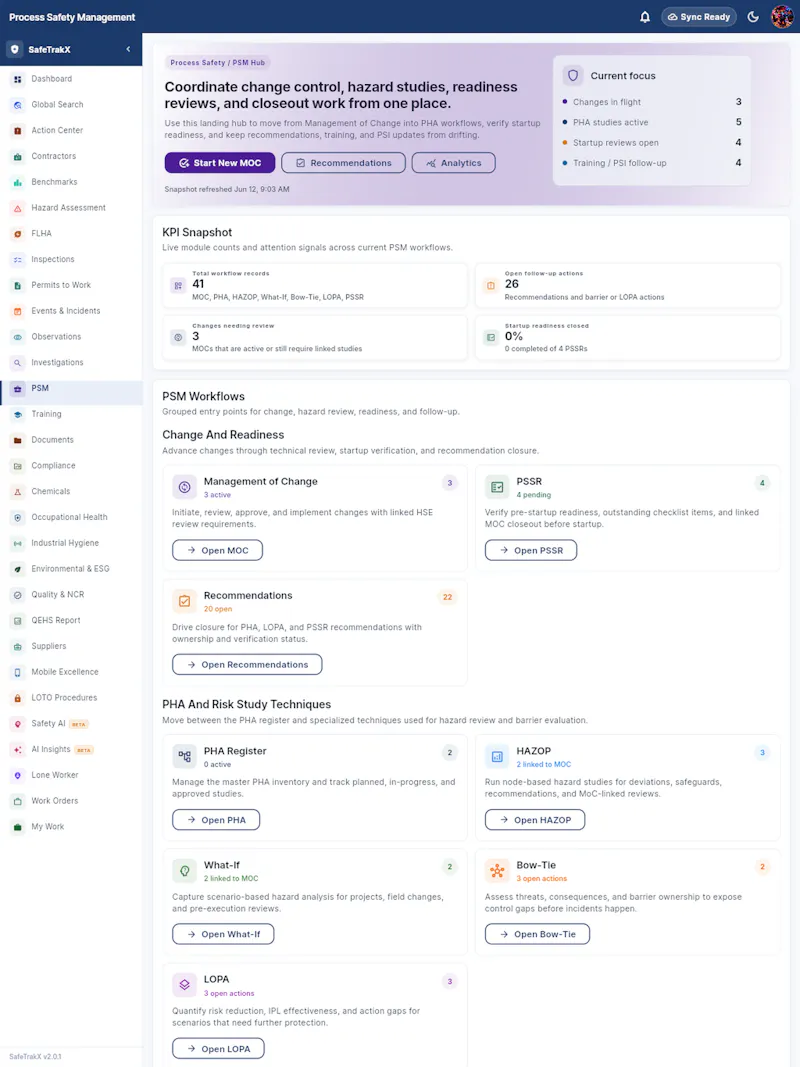Go to Occupational Health in sidebar

(x=71, y=518)
